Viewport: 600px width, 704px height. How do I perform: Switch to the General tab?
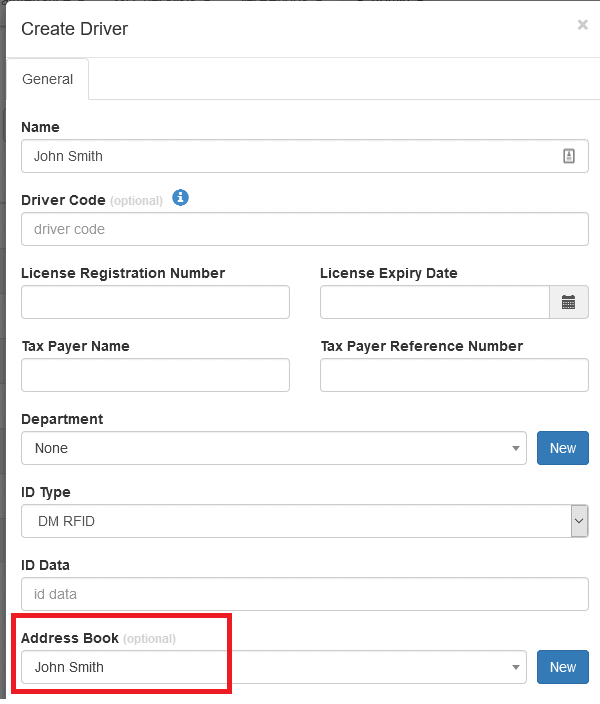48,79
